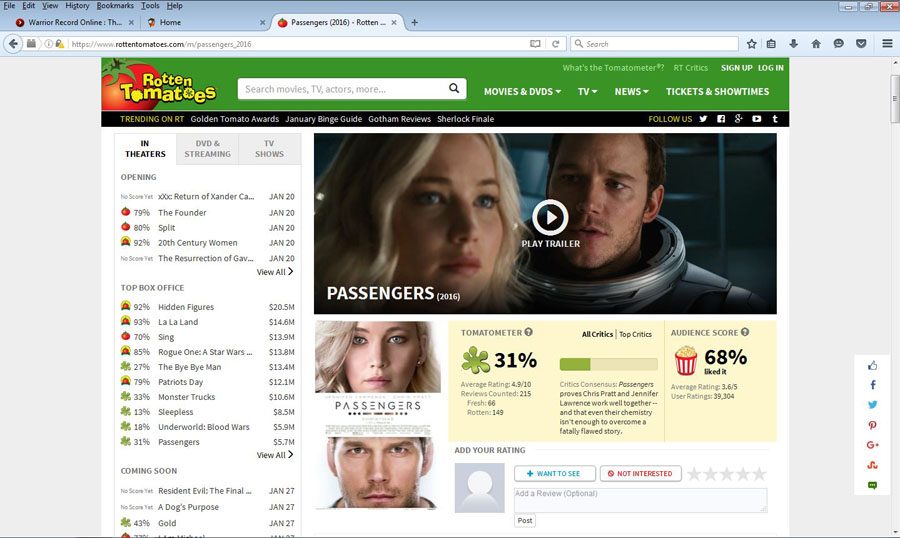This screenshot has width=900, height=538.
Task: Toggle reader view icon in address bar
Action: 535,44
